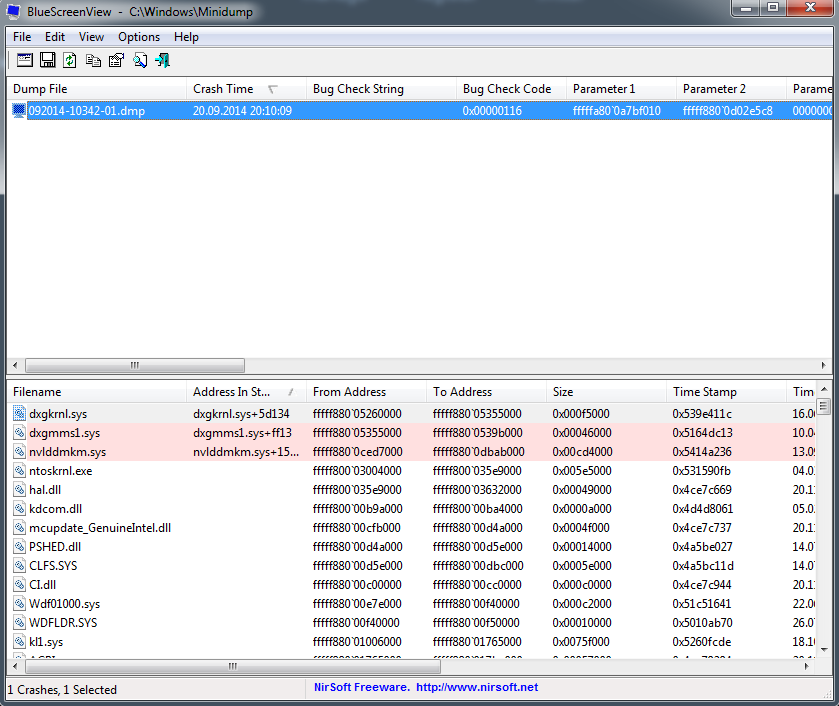Click lower pane horizontal scrollbar left arrow
839x706 pixels.
point(15,666)
